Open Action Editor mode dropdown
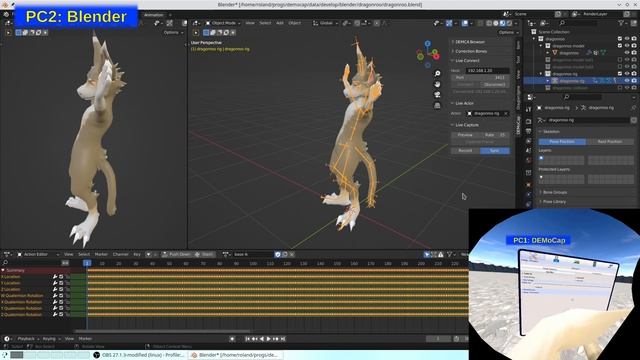 (x=38, y=254)
